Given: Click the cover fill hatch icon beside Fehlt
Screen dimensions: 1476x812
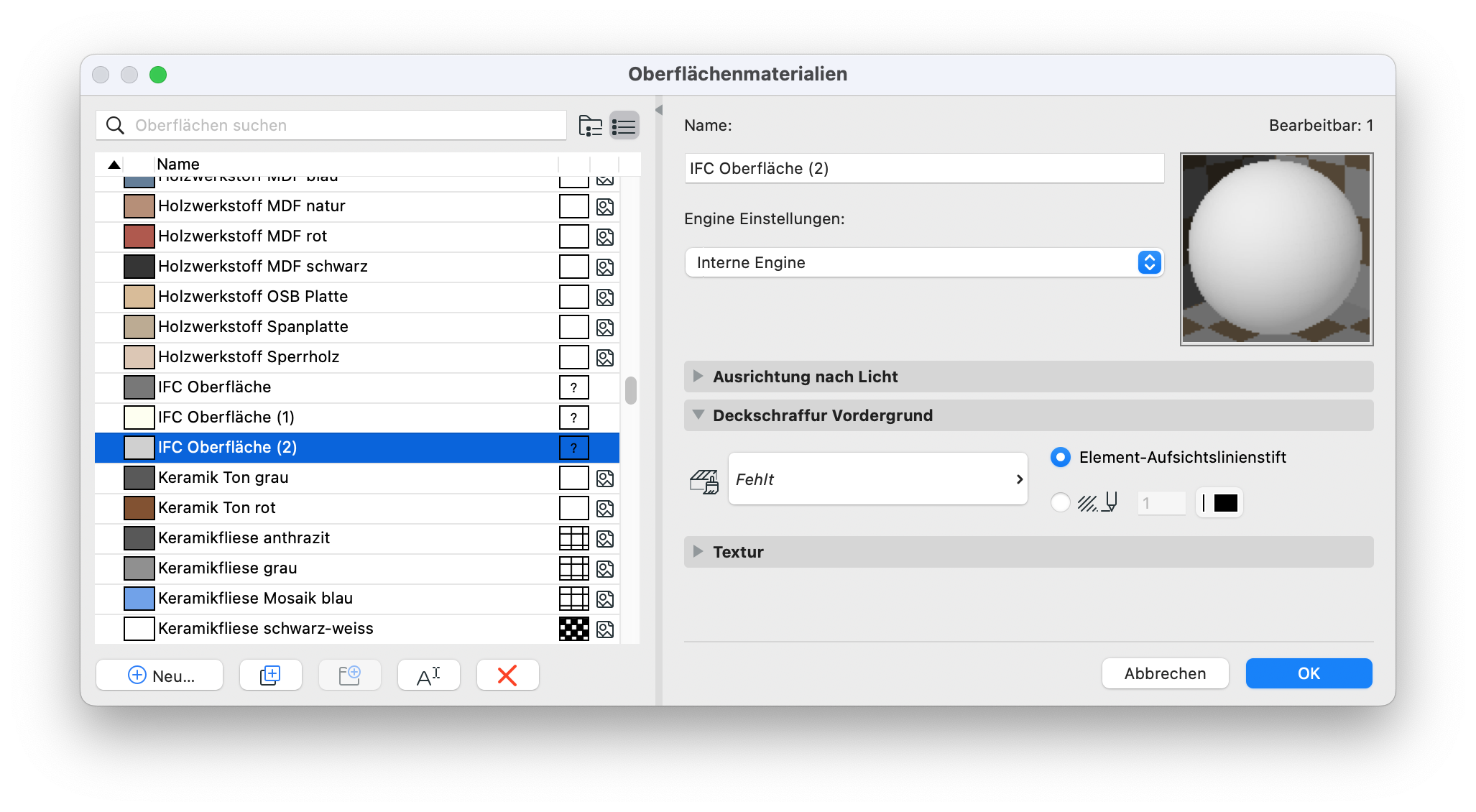Looking at the screenshot, I should [x=704, y=481].
